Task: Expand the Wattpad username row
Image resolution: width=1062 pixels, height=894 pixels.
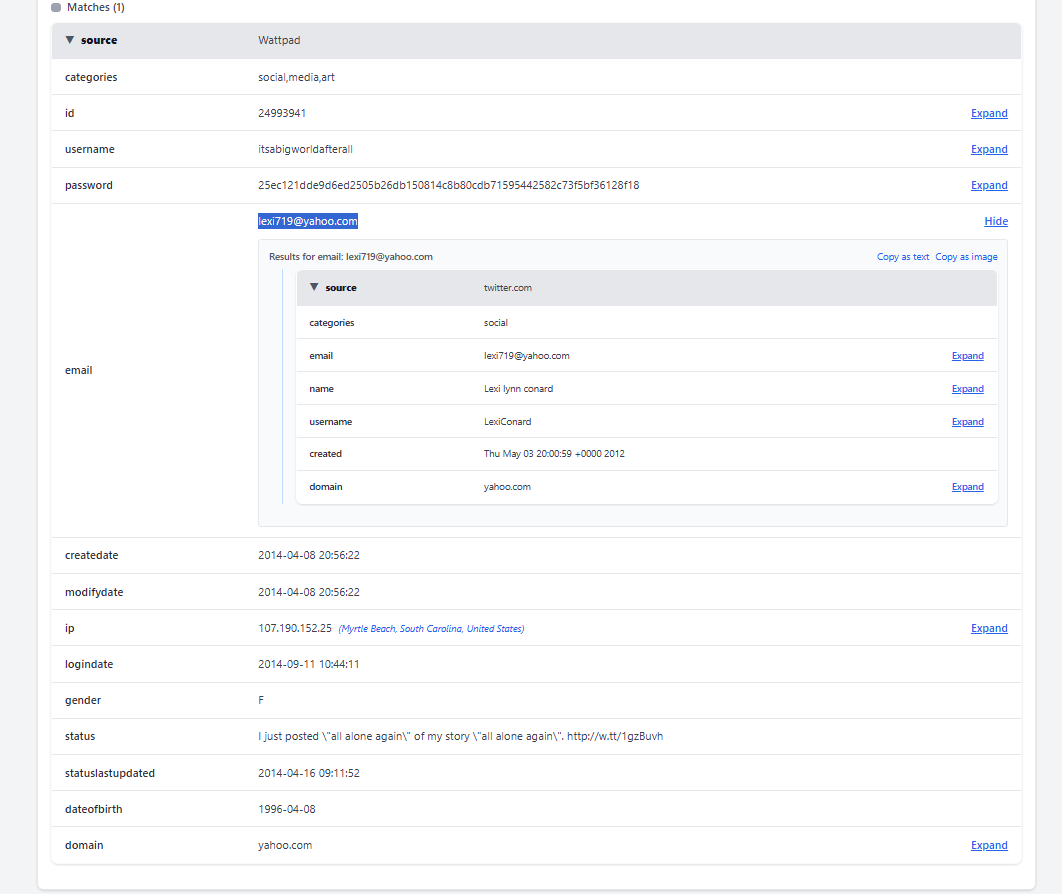Action: [988, 149]
